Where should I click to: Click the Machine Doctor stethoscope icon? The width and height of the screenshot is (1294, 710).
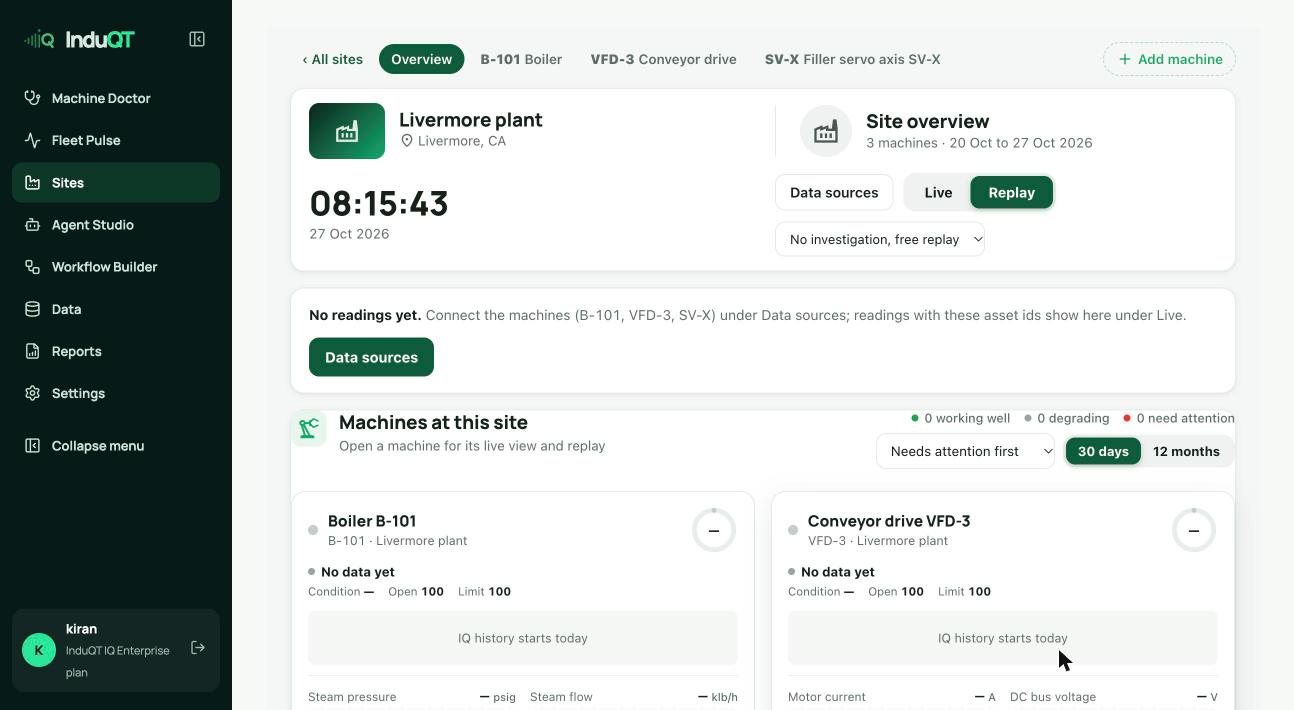pyautogui.click(x=33, y=98)
